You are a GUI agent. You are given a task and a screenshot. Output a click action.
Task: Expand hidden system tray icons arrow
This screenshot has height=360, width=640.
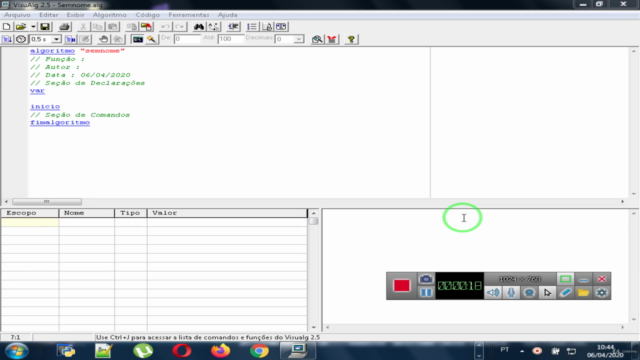click(x=522, y=351)
